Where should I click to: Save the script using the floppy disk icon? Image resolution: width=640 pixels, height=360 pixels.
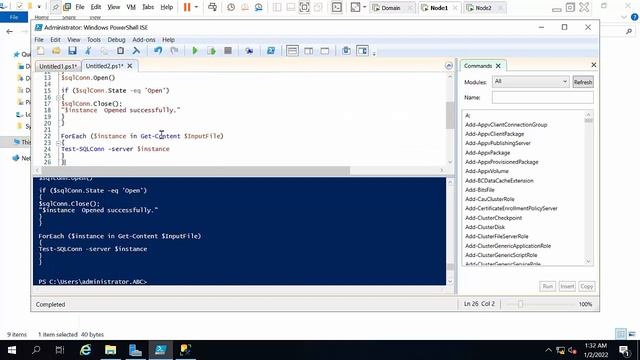tap(72, 51)
